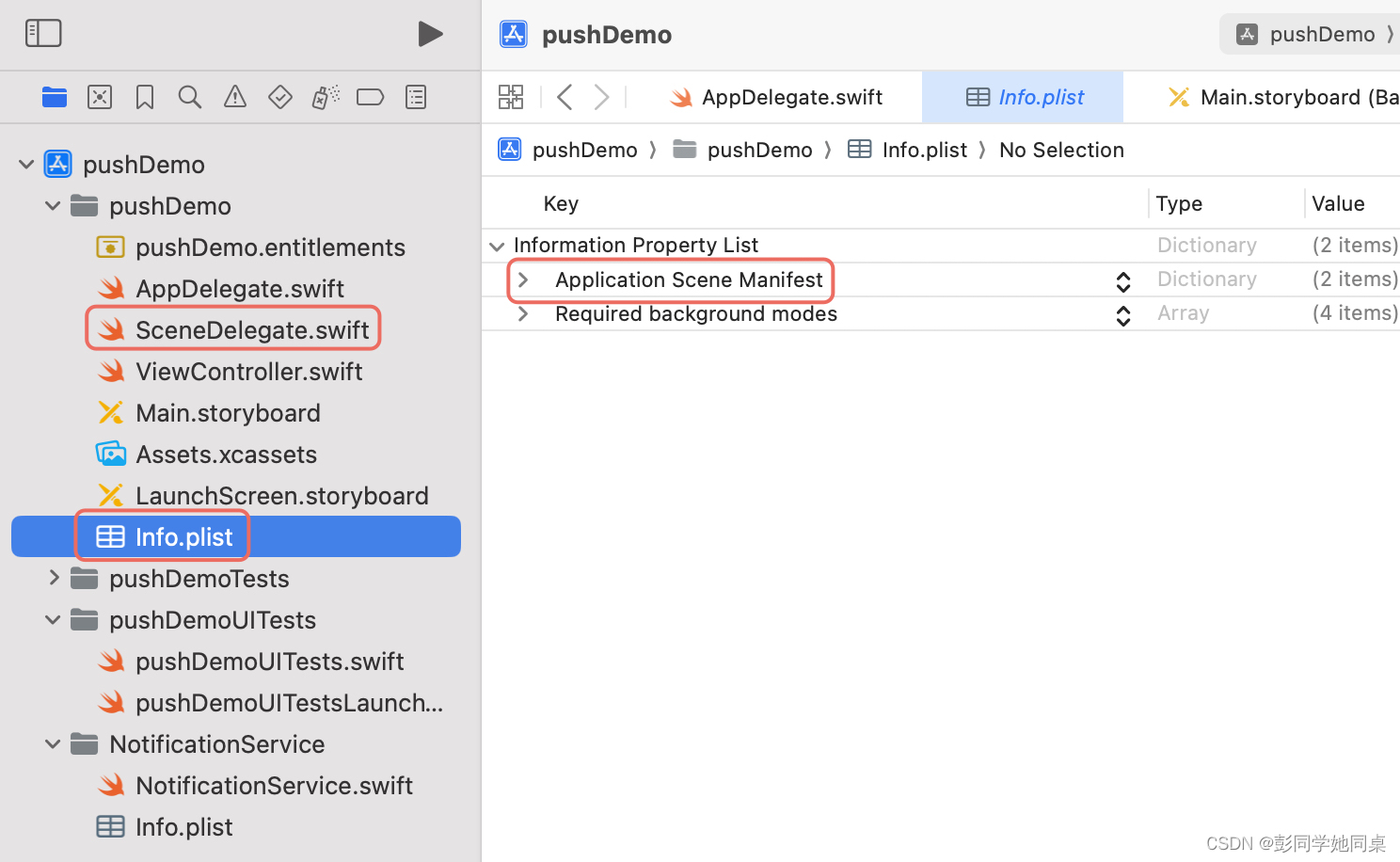Open the Debug navigator spray icon

326,97
